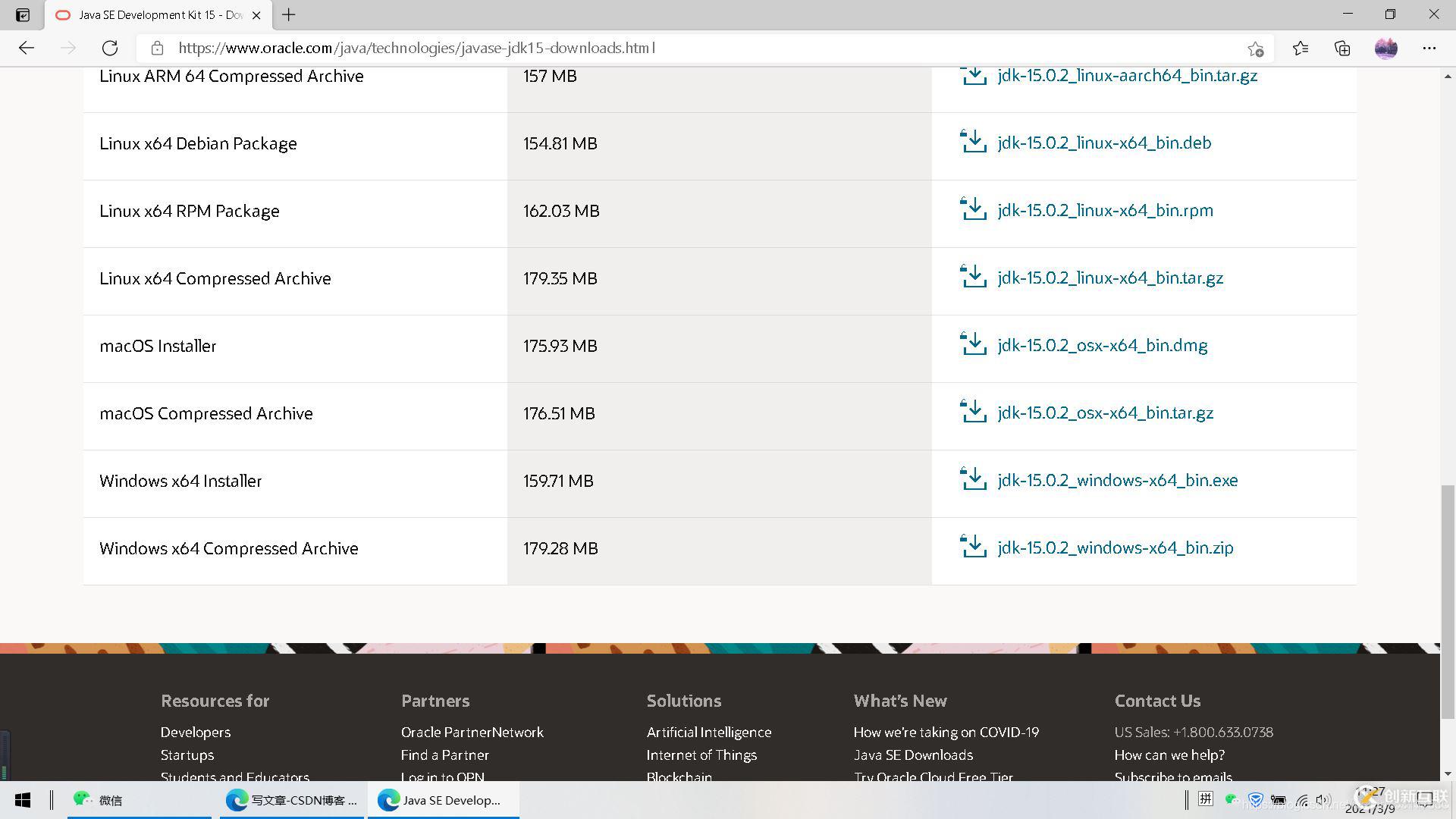Refresh the current page

(110, 48)
